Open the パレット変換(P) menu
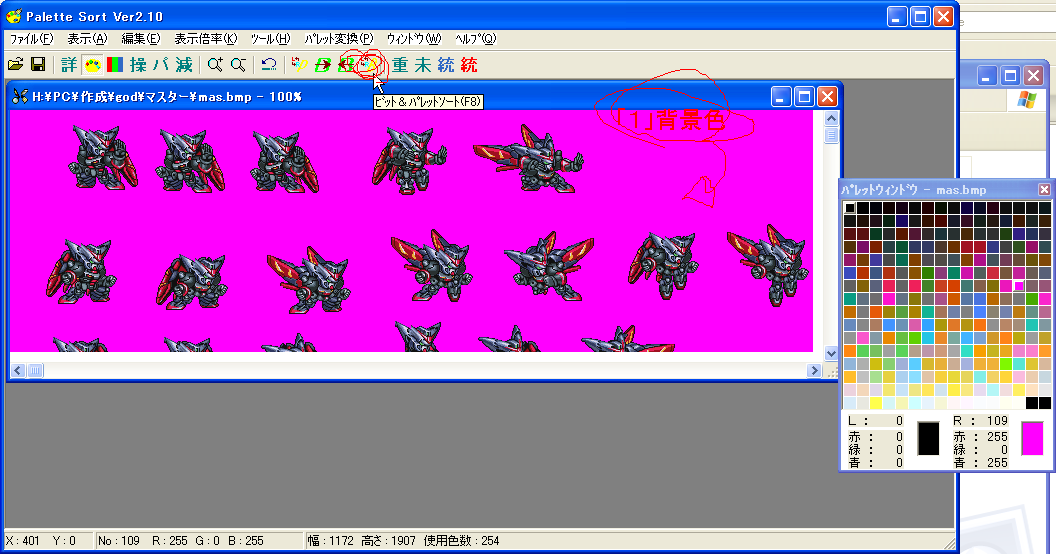 [x=338, y=39]
